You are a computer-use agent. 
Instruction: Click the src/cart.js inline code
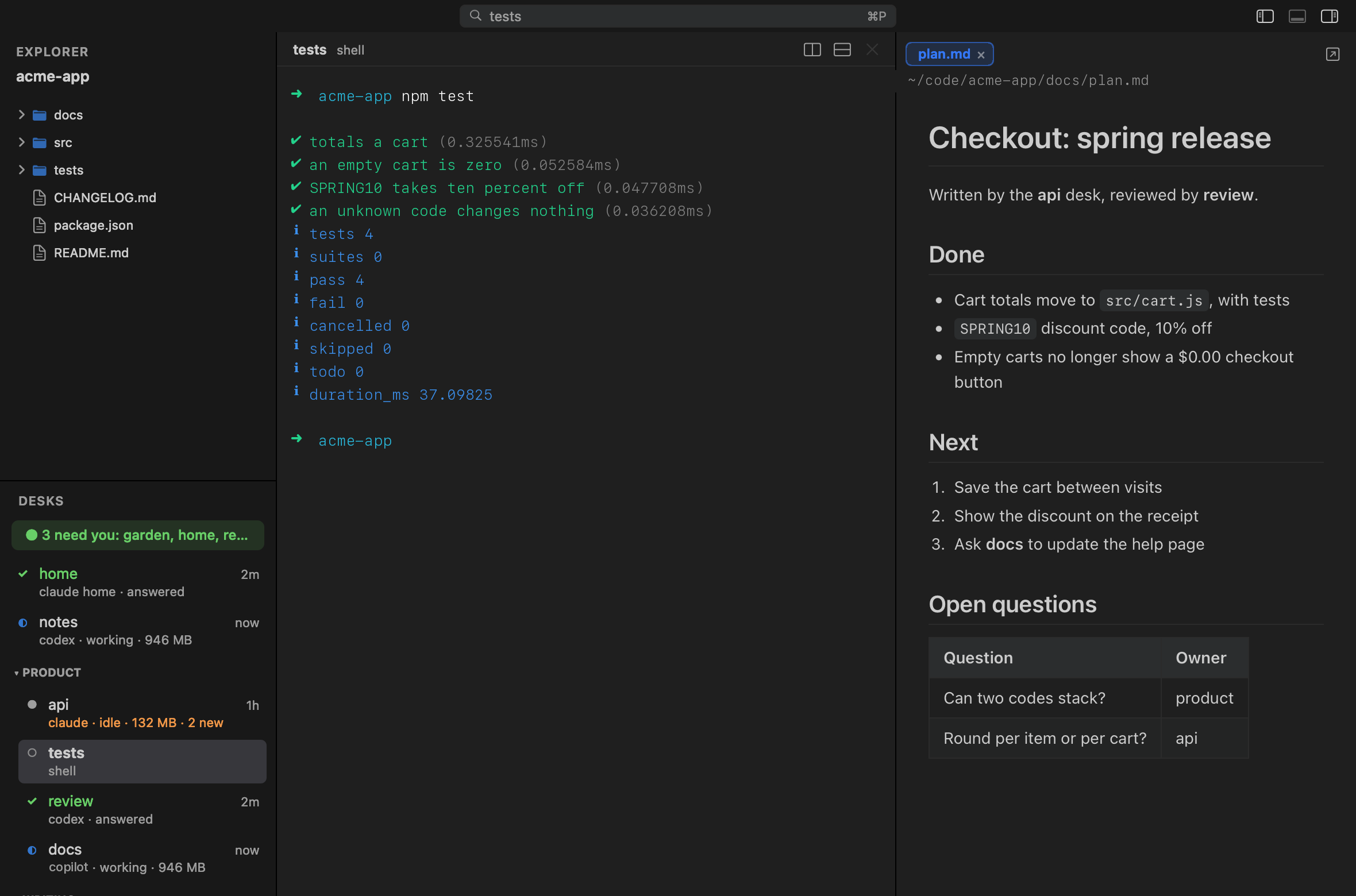coord(1154,300)
